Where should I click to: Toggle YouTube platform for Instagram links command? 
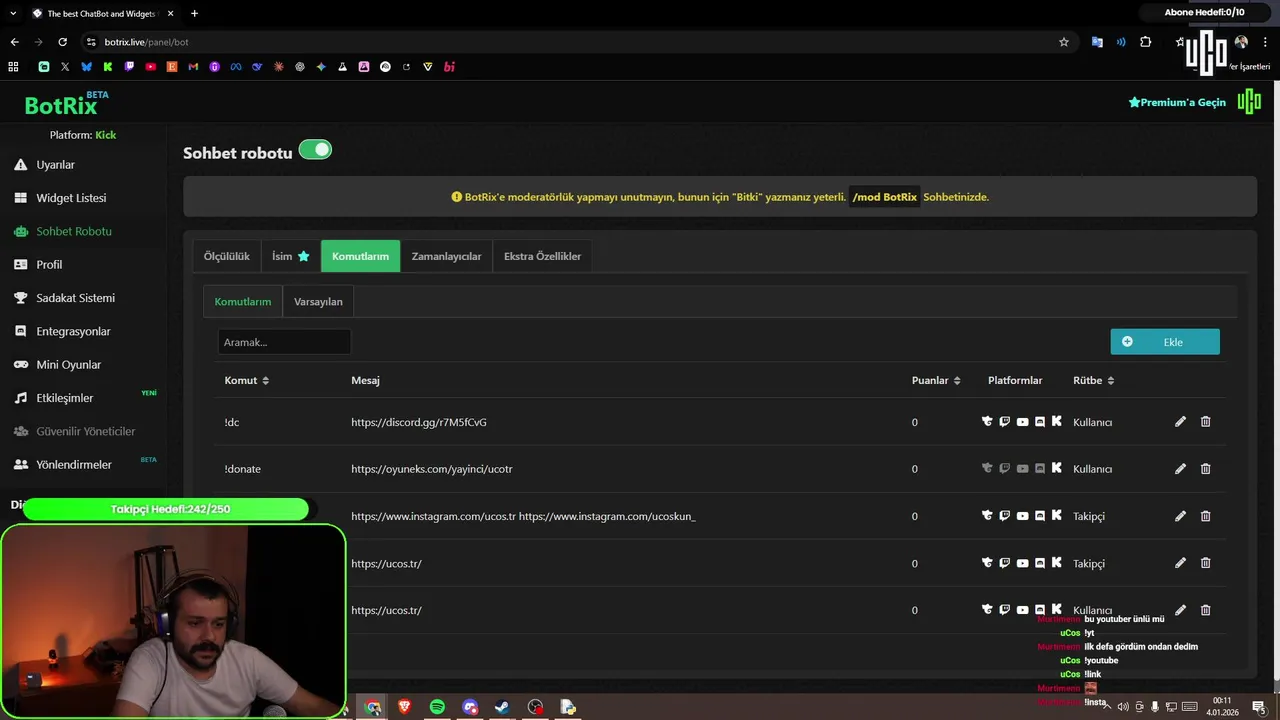click(1022, 516)
